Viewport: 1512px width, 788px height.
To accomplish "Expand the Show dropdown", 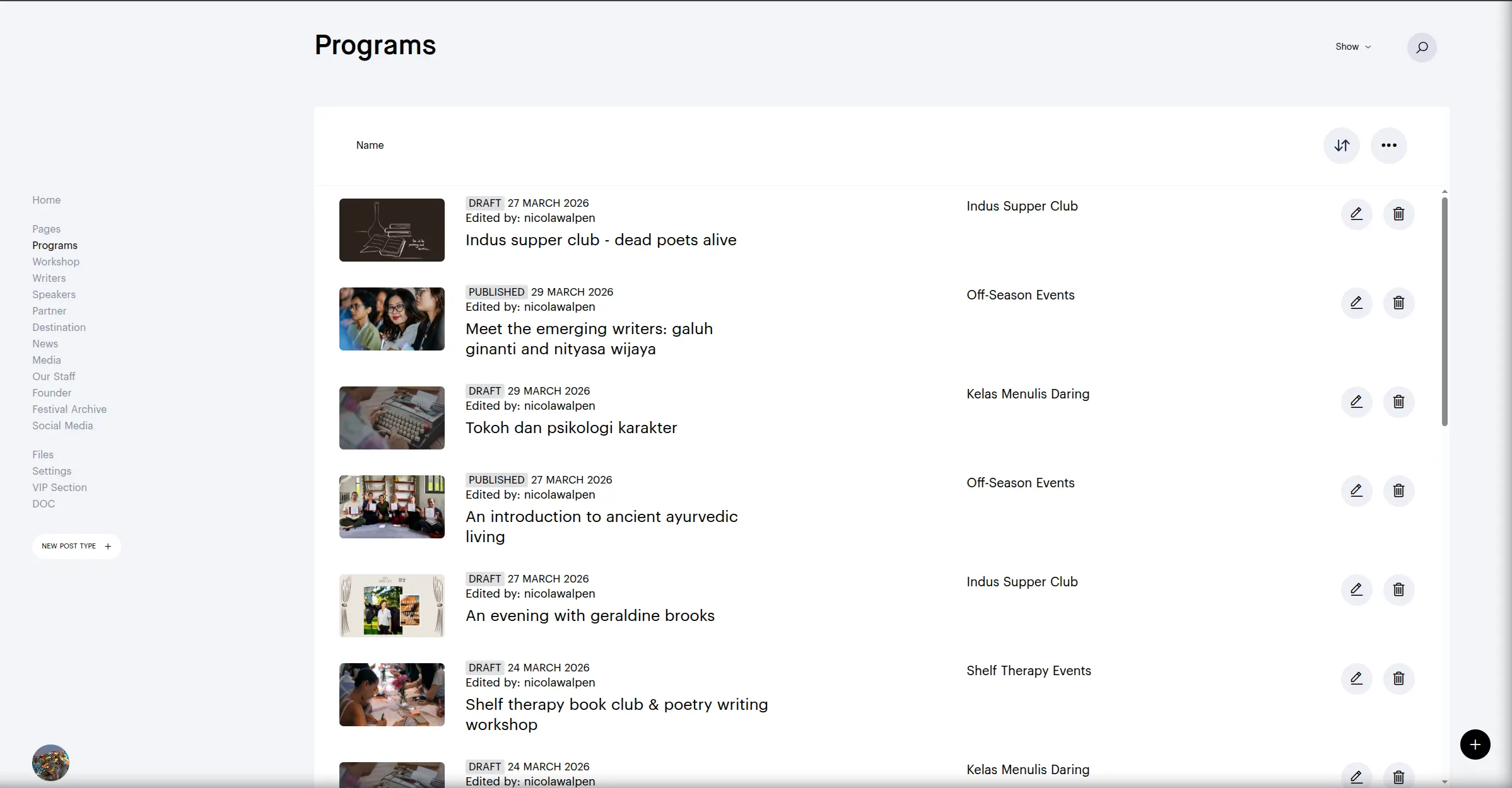I will click(x=1352, y=47).
